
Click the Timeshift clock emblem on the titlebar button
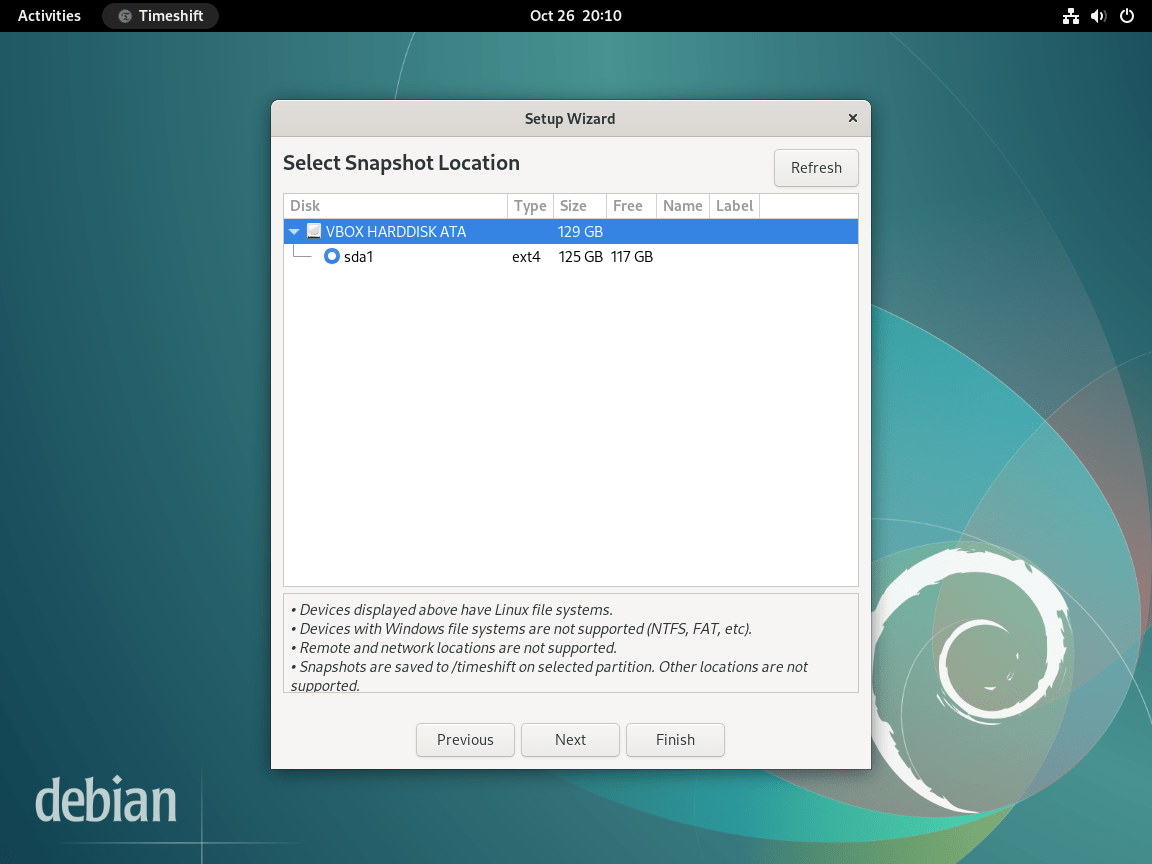121,15
